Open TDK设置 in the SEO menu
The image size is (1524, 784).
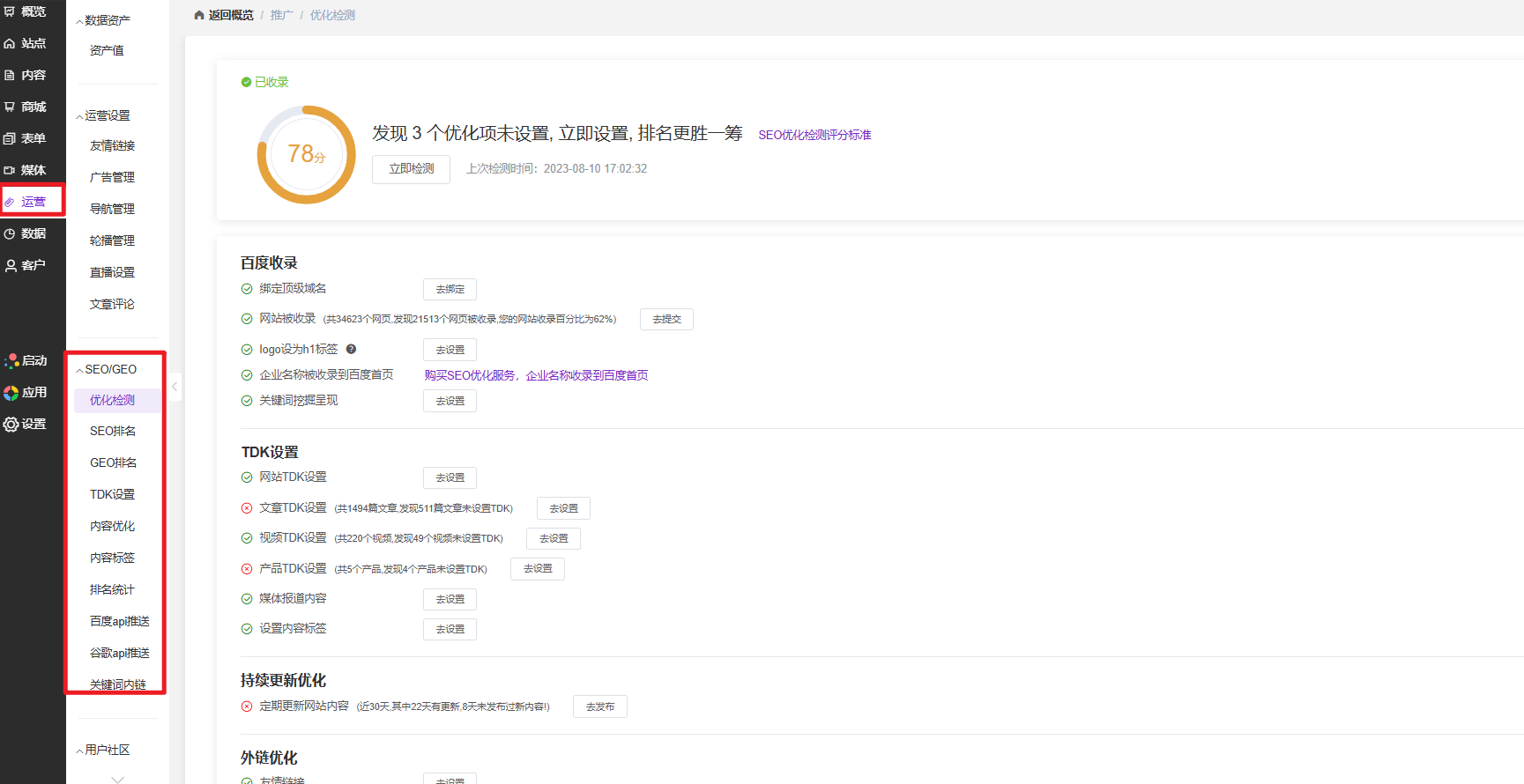click(x=112, y=494)
